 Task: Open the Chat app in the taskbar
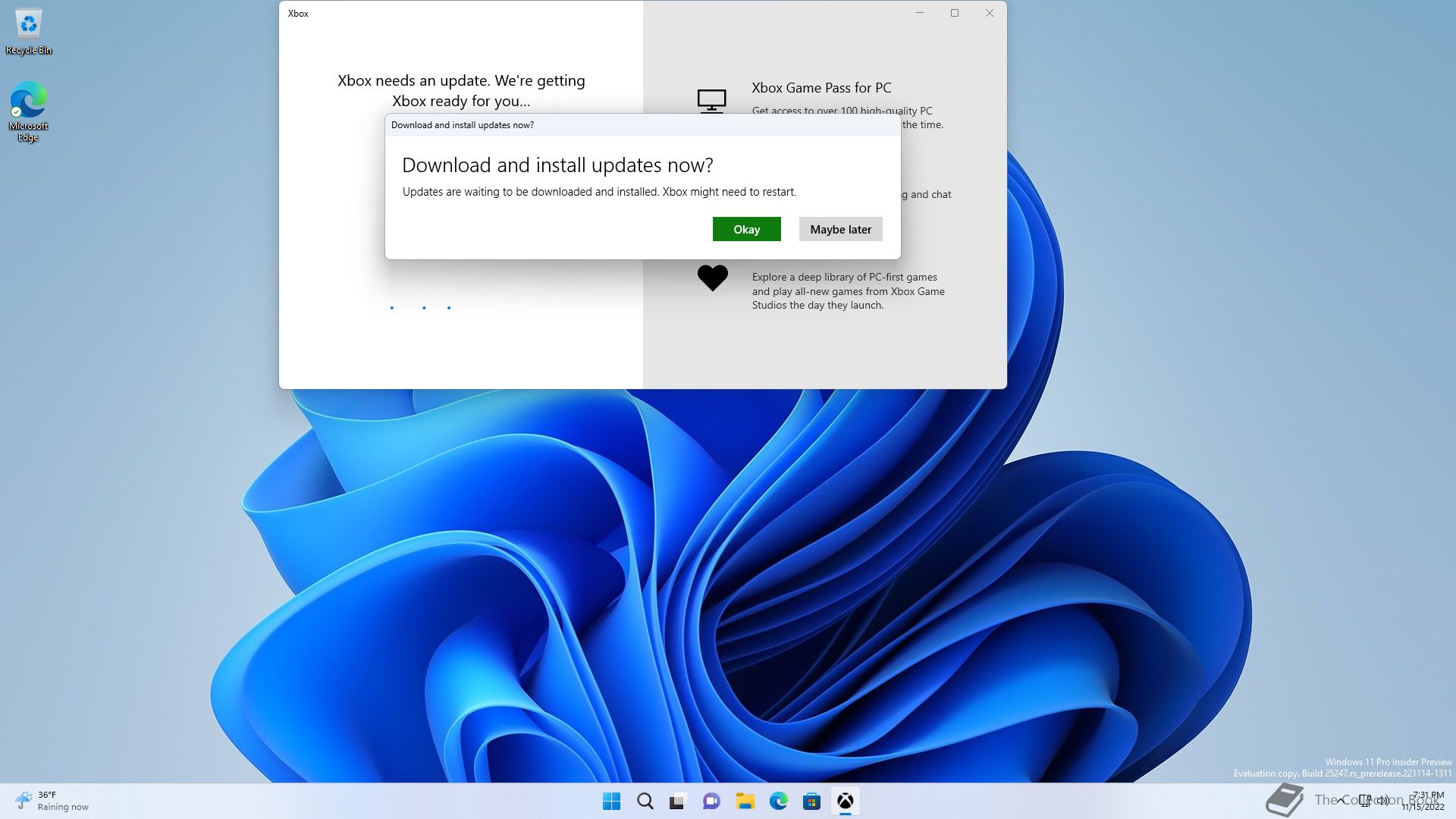click(711, 801)
